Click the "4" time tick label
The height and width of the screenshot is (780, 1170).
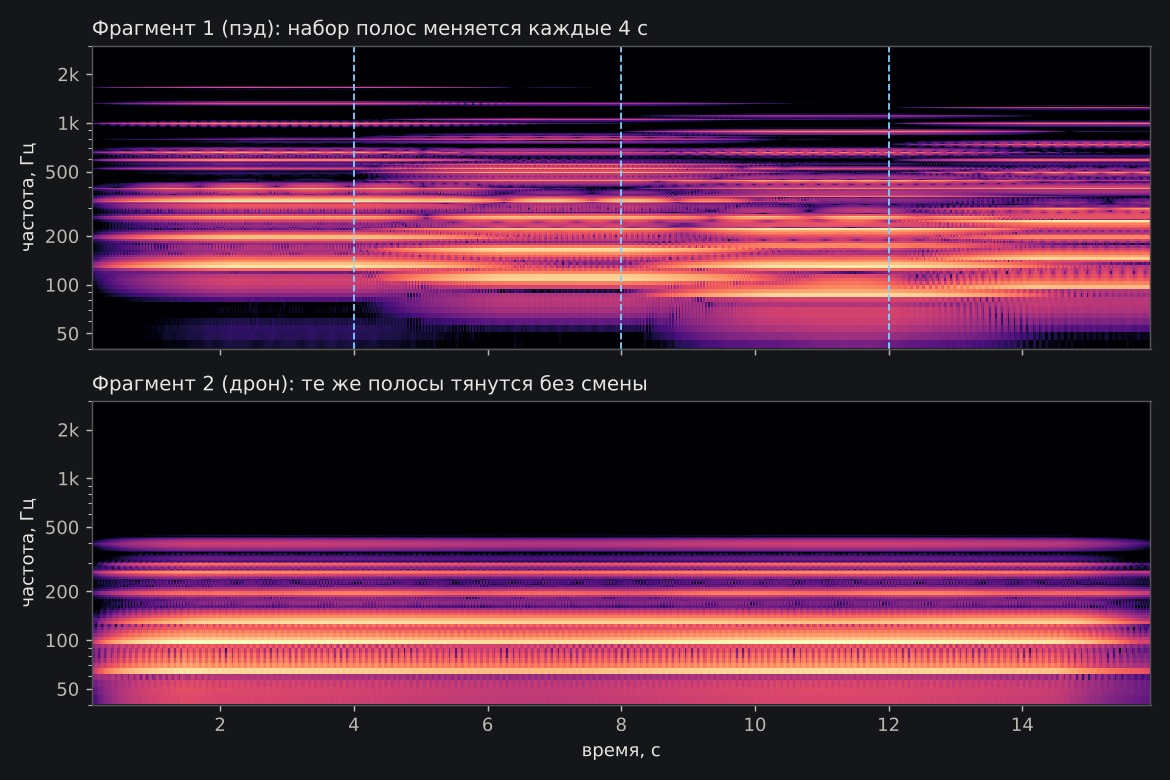(x=354, y=724)
